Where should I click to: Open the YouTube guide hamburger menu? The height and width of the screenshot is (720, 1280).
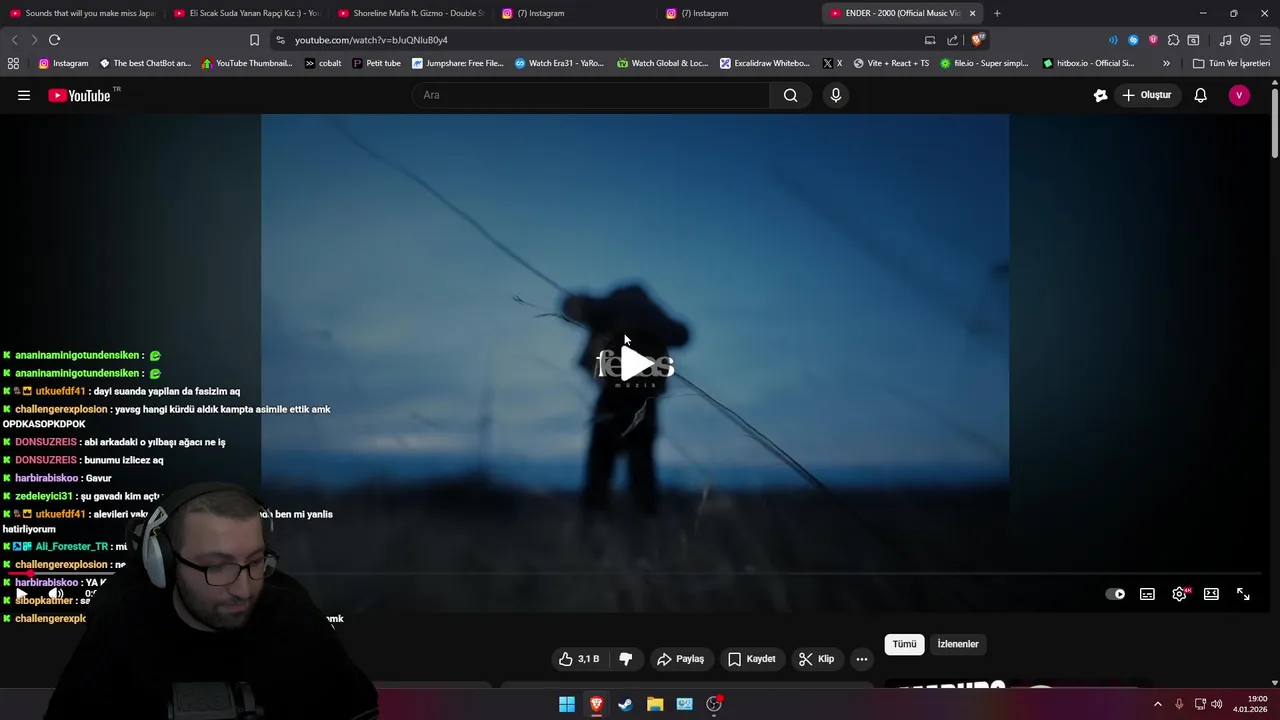pyautogui.click(x=24, y=95)
